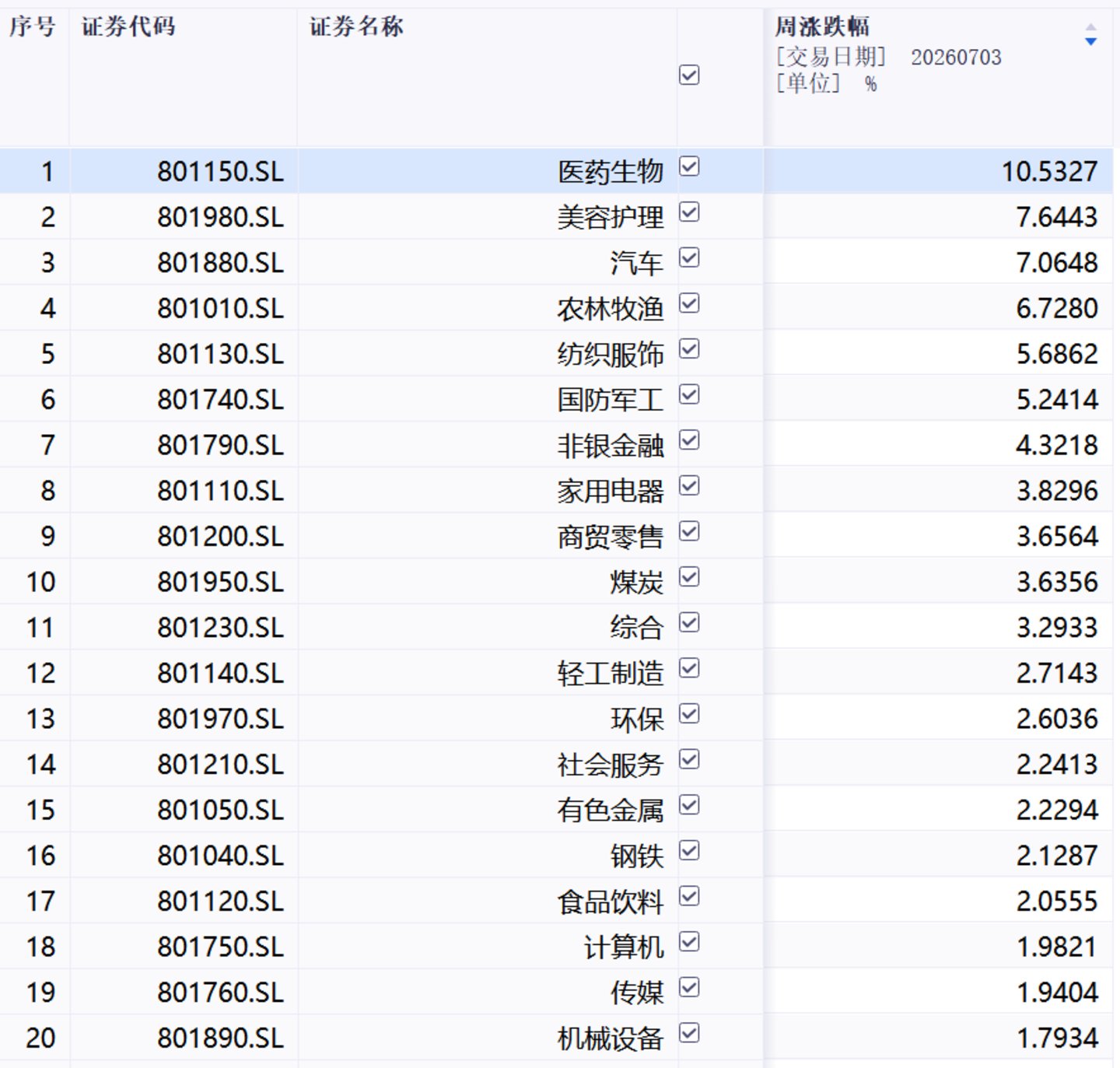Click the value 7.0648
The height and width of the screenshot is (1068, 1120).
coord(1057,263)
